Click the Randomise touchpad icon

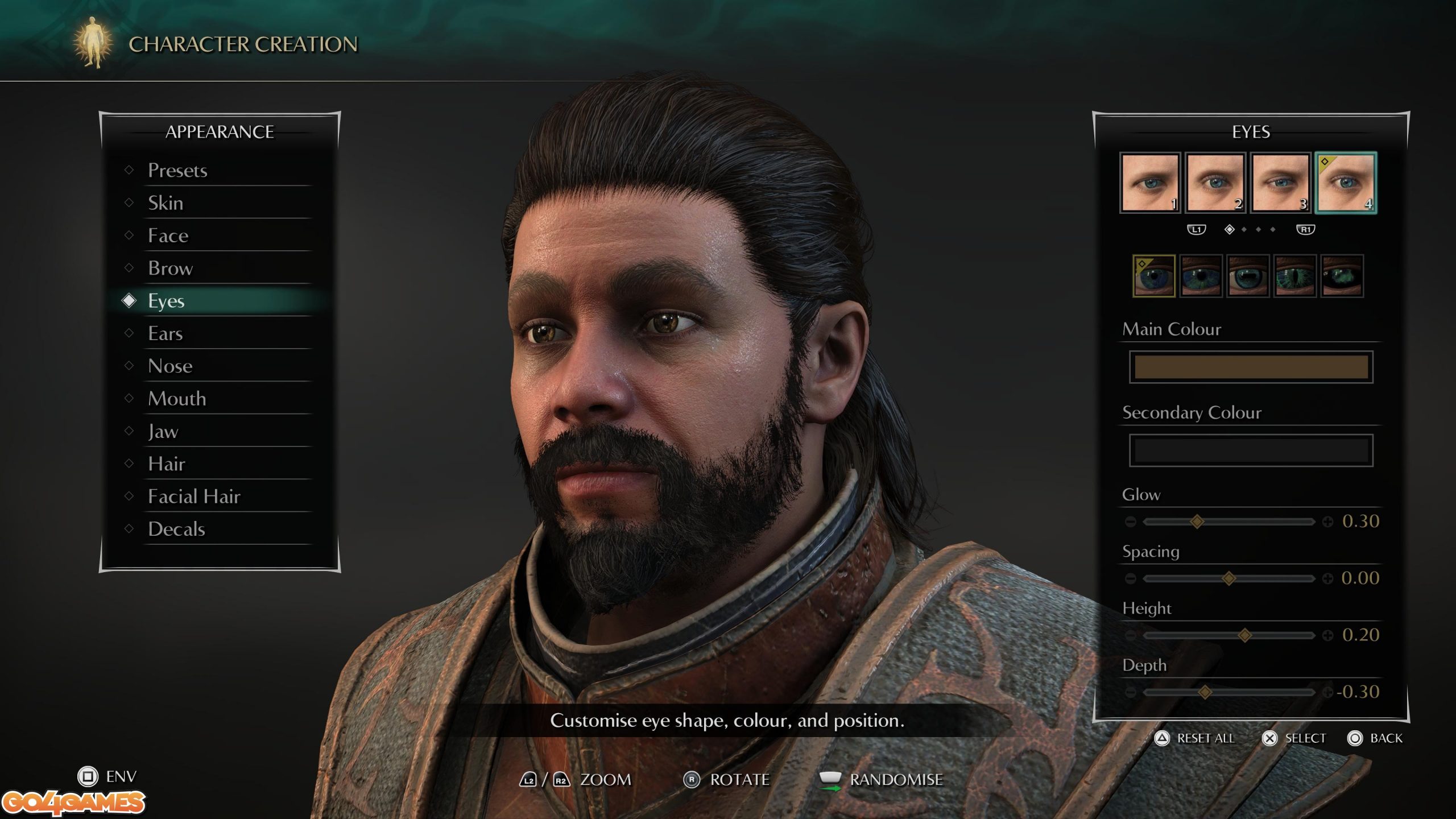pyautogui.click(x=830, y=779)
